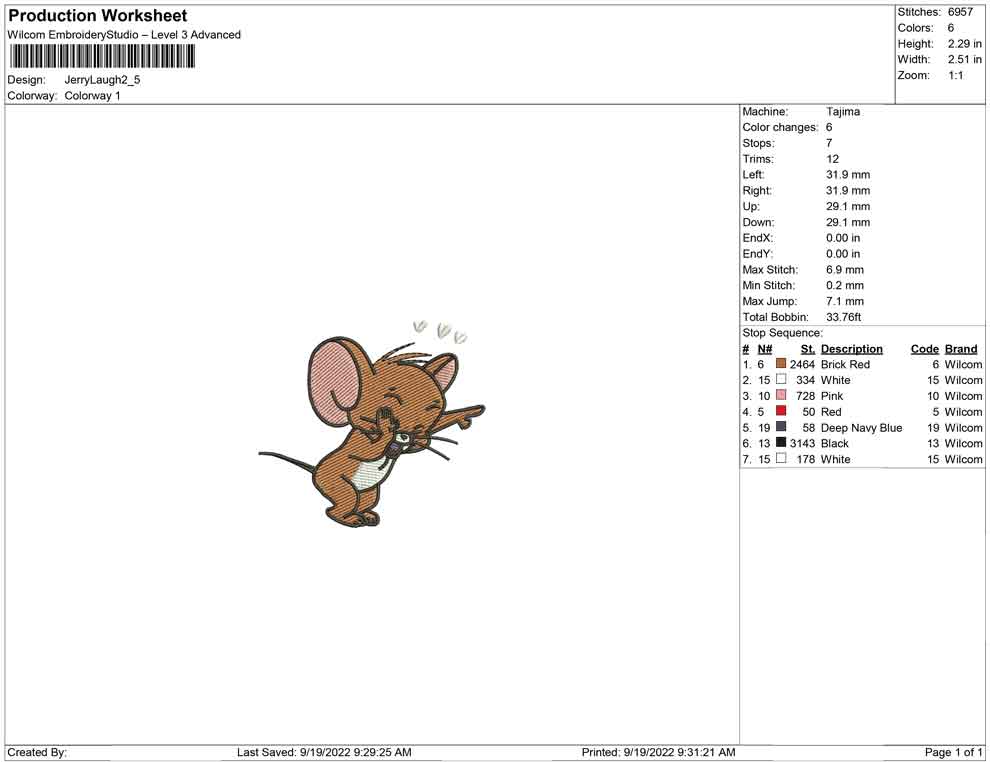The height and width of the screenshot is (762, 990).
Task: Click the Up value '29.1 mm'
Action: click(x=848, y=206)
